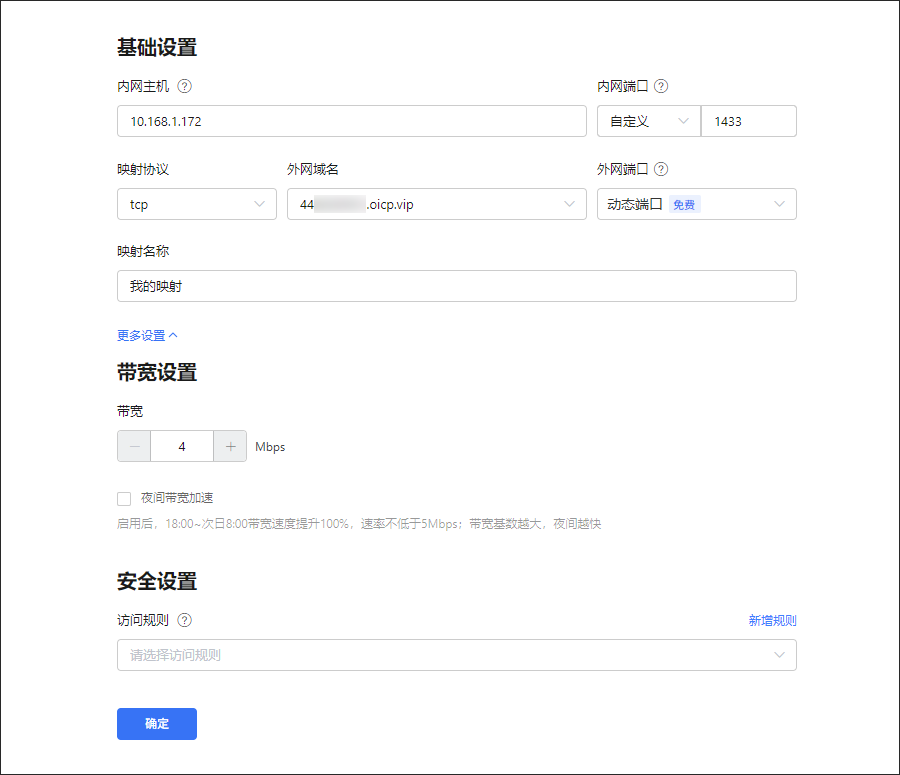Enable 夜间带宽加速 checkbox
The image size is (900, 775).
coord(124,498)
